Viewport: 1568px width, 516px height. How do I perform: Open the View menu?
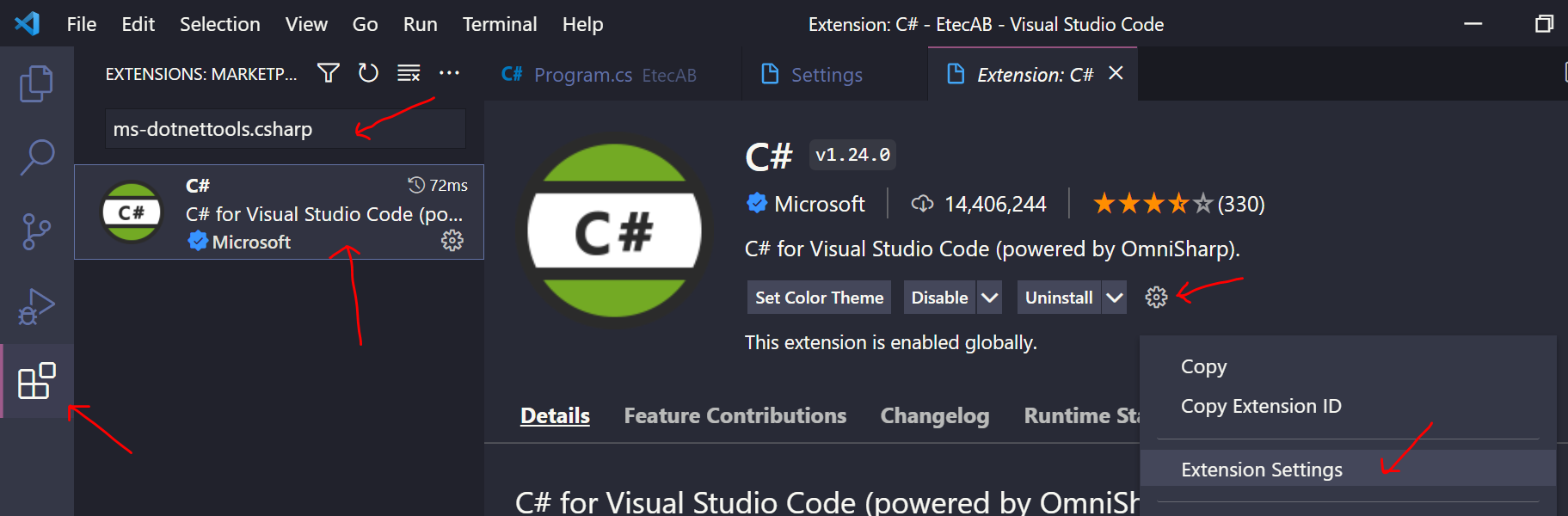[306, 24]
